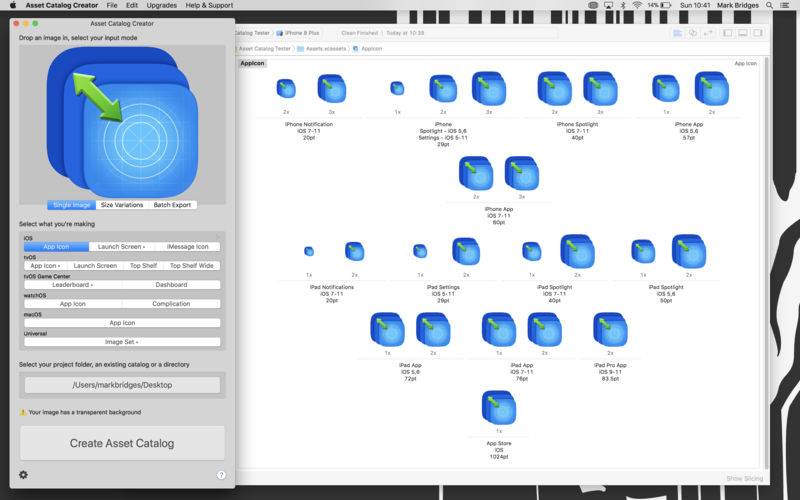Switch input mode to Size Variations

[121, 205]
